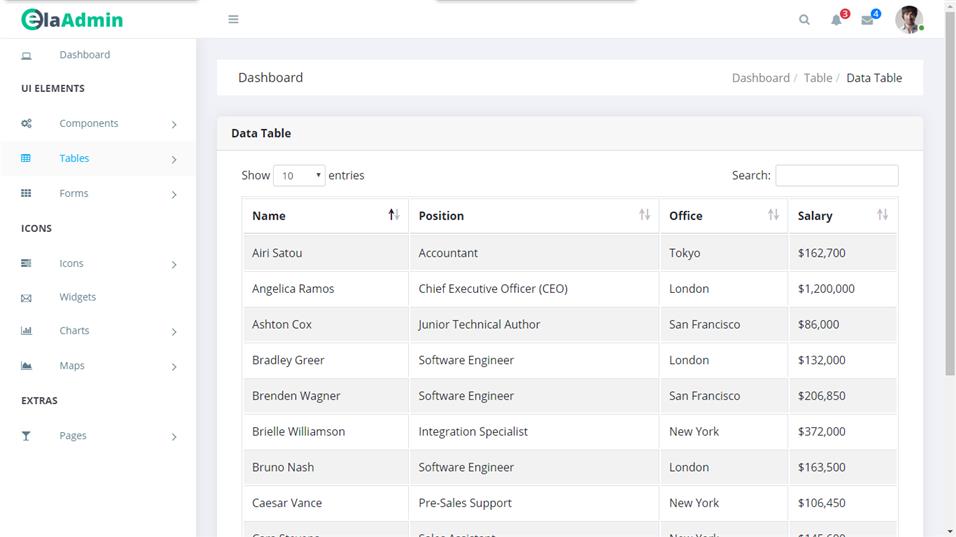
Task: Open notifications bell icon
Action: pyautogui.click(x=837, y=20)
